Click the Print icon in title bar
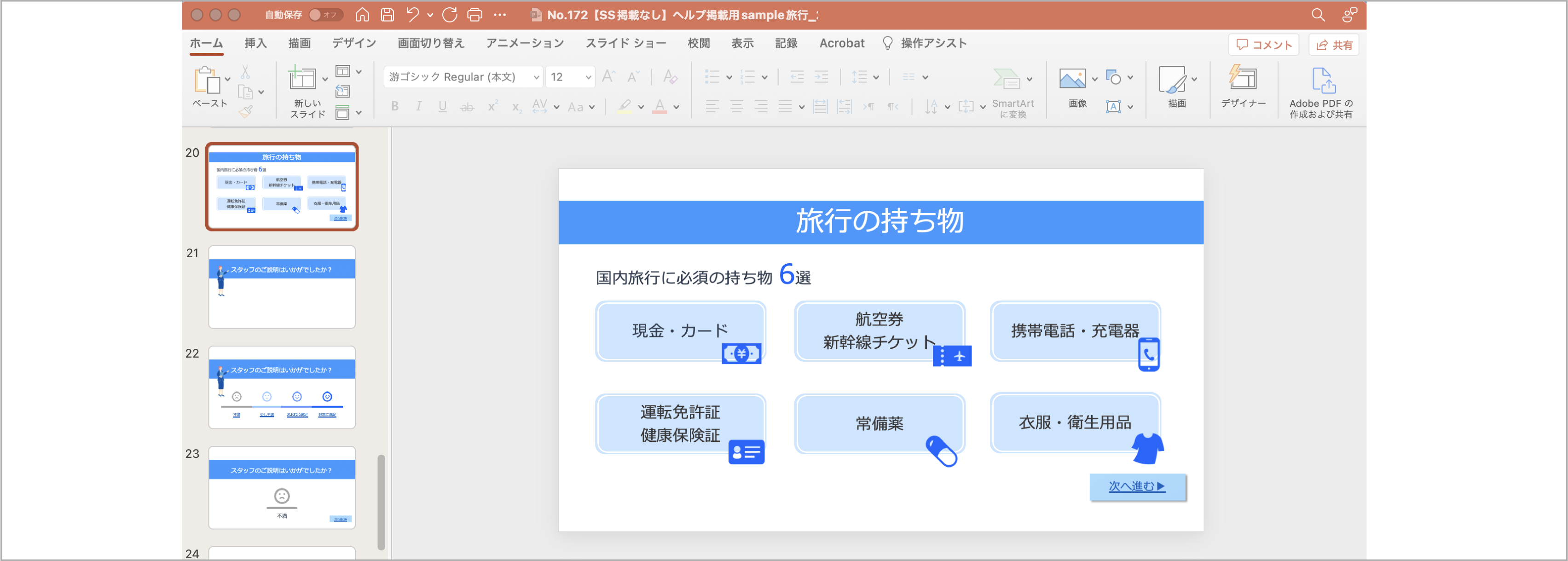The height and width of the screenshot is (561, 1568). (x=475, y=15)
